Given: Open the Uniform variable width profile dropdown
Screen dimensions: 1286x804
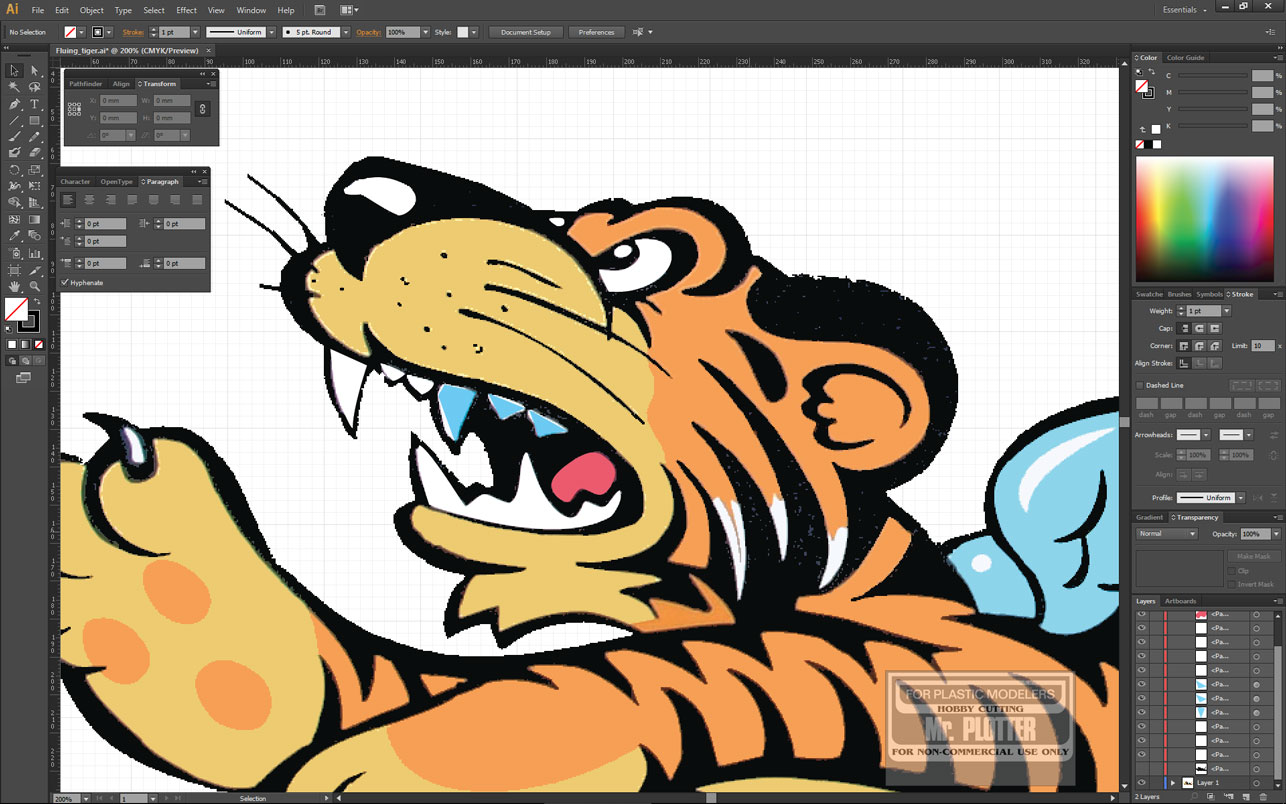Looking at the screenshot, I should (x=271, y=32).
